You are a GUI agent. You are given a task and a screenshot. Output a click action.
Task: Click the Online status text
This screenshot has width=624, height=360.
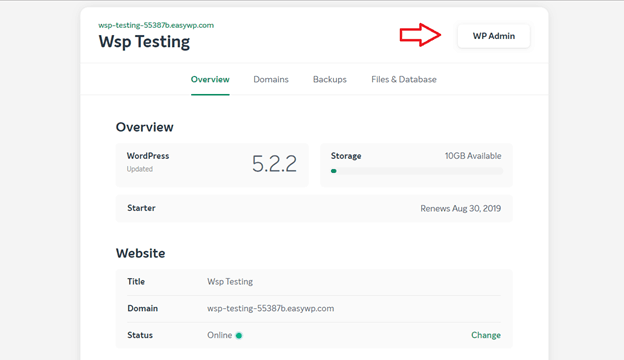tap(219, 335)
